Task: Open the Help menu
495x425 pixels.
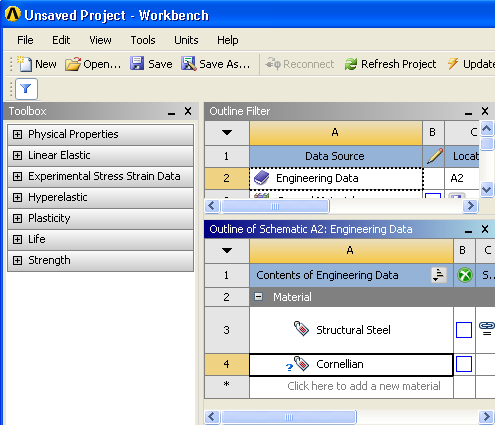Action: point(228,40)
